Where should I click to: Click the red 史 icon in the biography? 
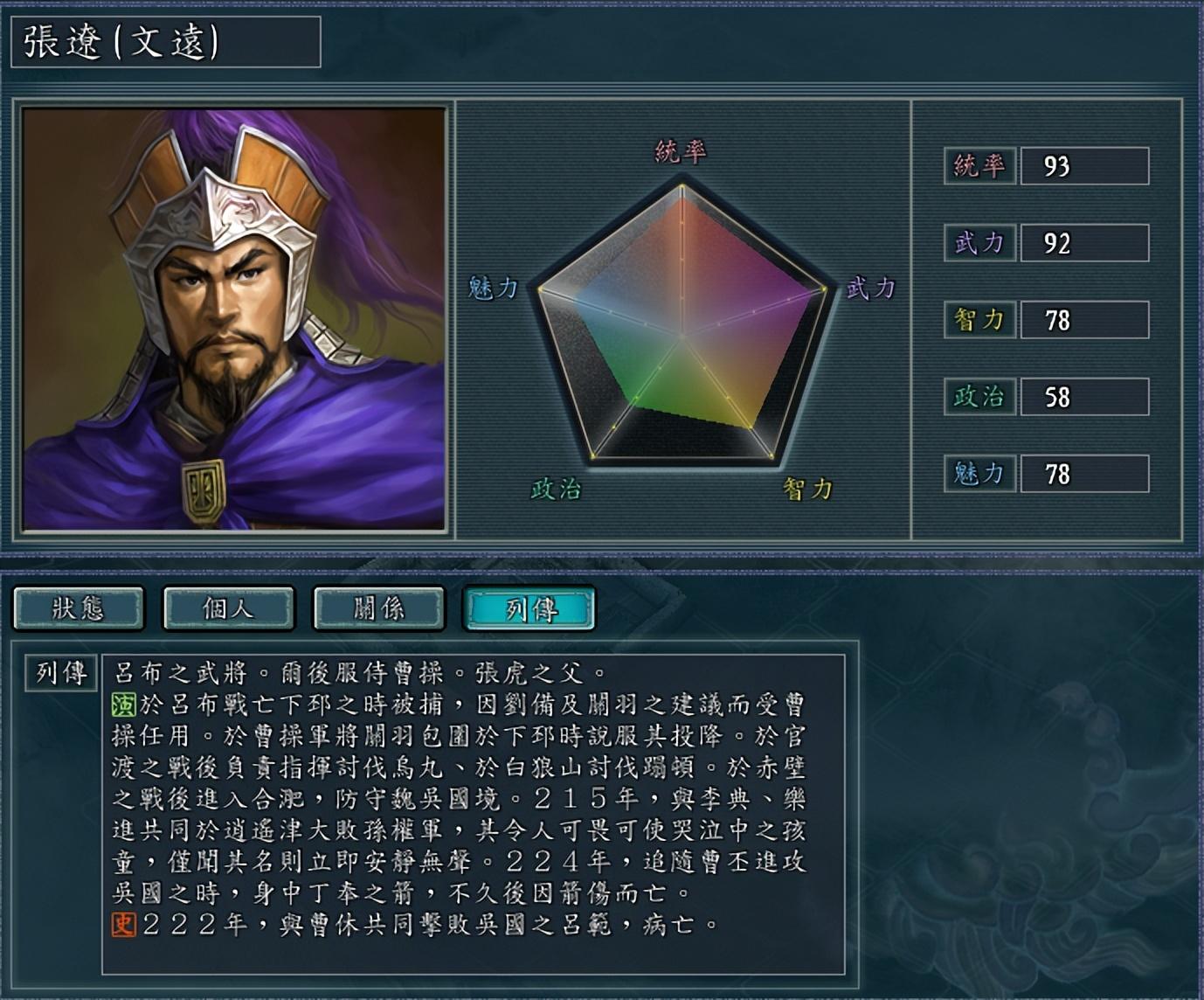click(123, 924)
